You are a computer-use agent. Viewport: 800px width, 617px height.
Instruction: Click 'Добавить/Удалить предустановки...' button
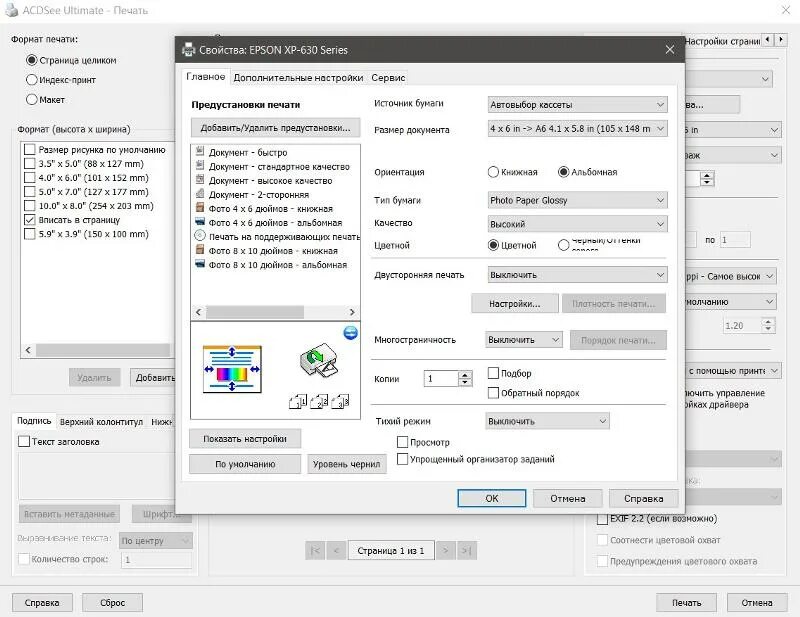pyautogui.click(x=276, y=128)
